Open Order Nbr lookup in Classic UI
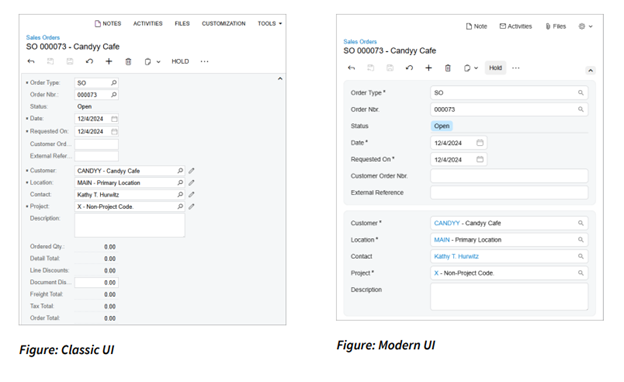 114,95
